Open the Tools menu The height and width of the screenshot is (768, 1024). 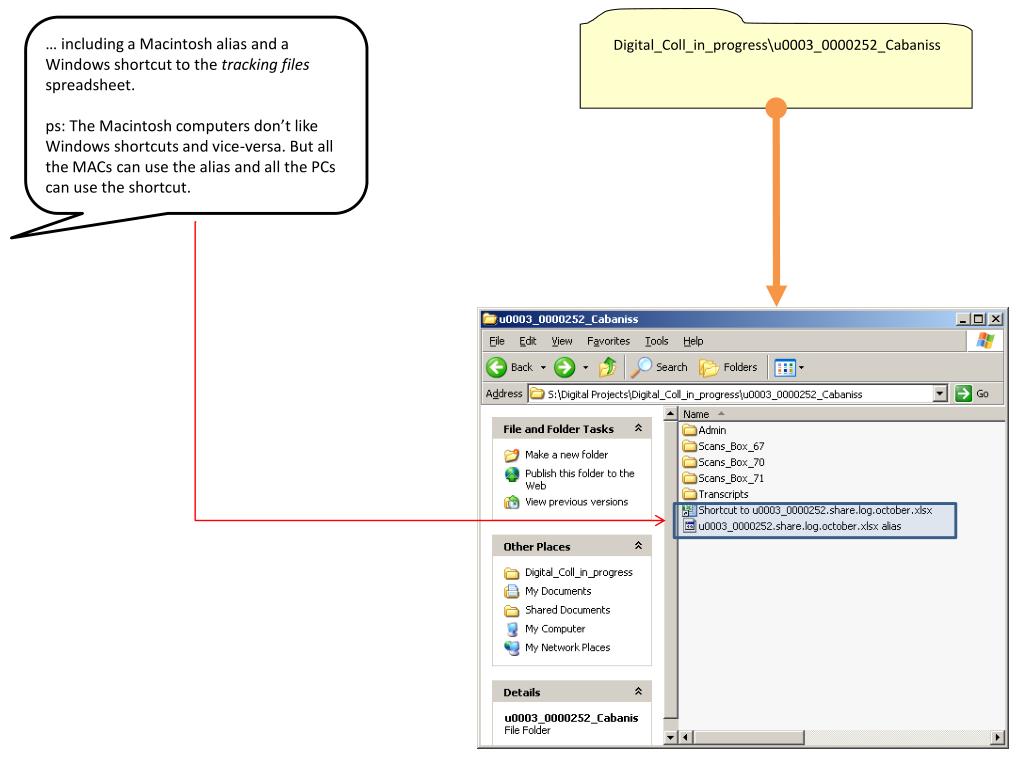(x=656, y=341)
